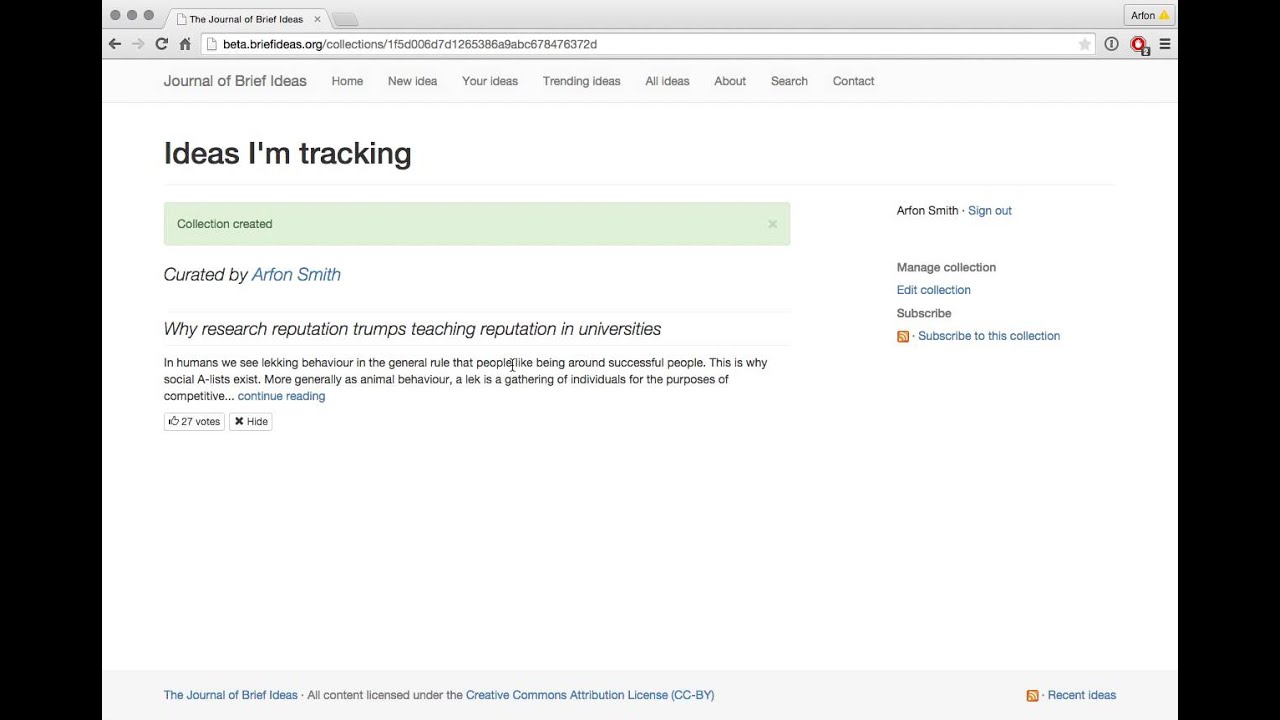The width and height of the screenshot is (1280, 720).
Task: Click the browser home icon
Action: click(x=185, y=44)
